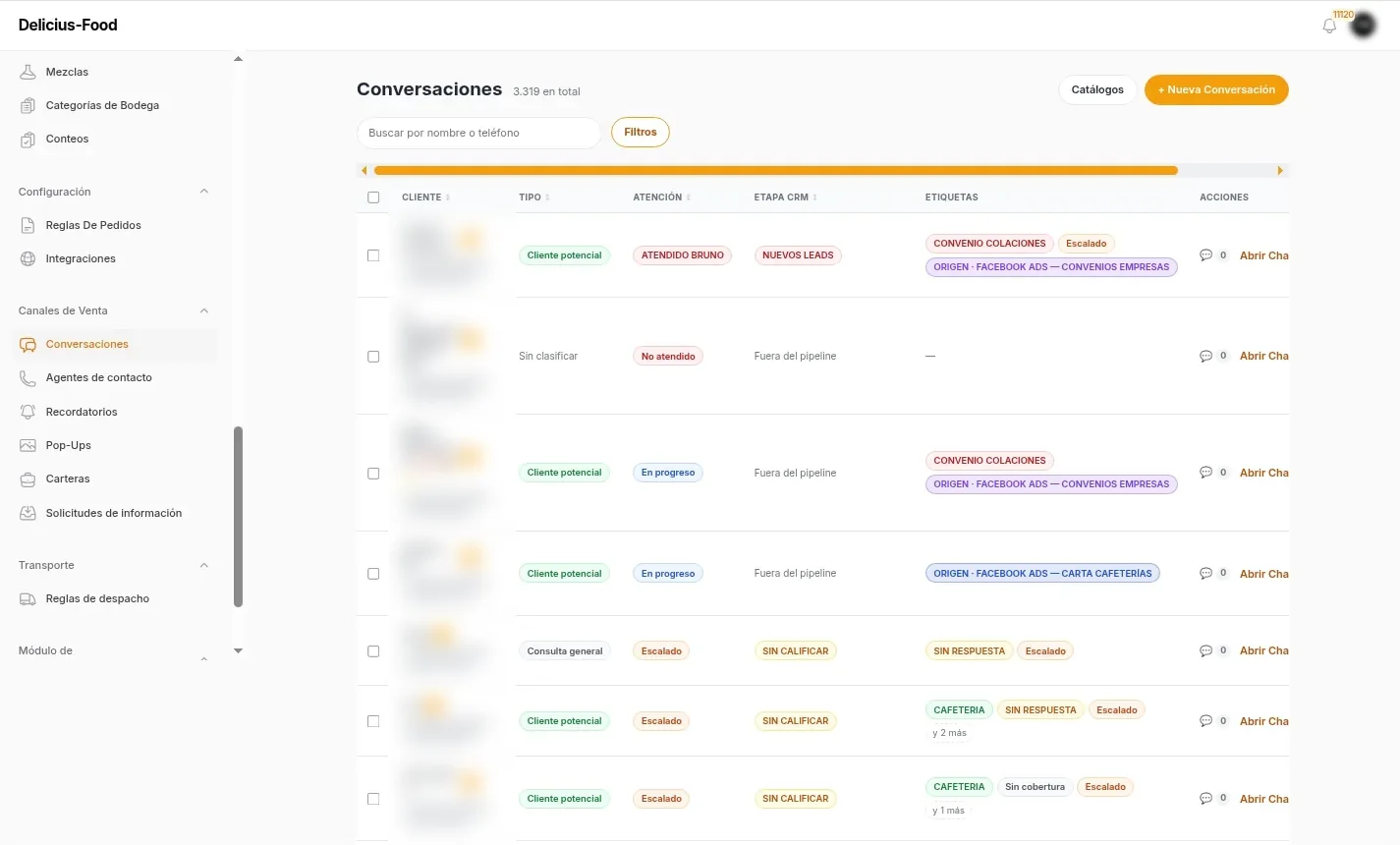Click the search by name or phone field
This screenshot has width=1400, height=845.
(478, 133)
